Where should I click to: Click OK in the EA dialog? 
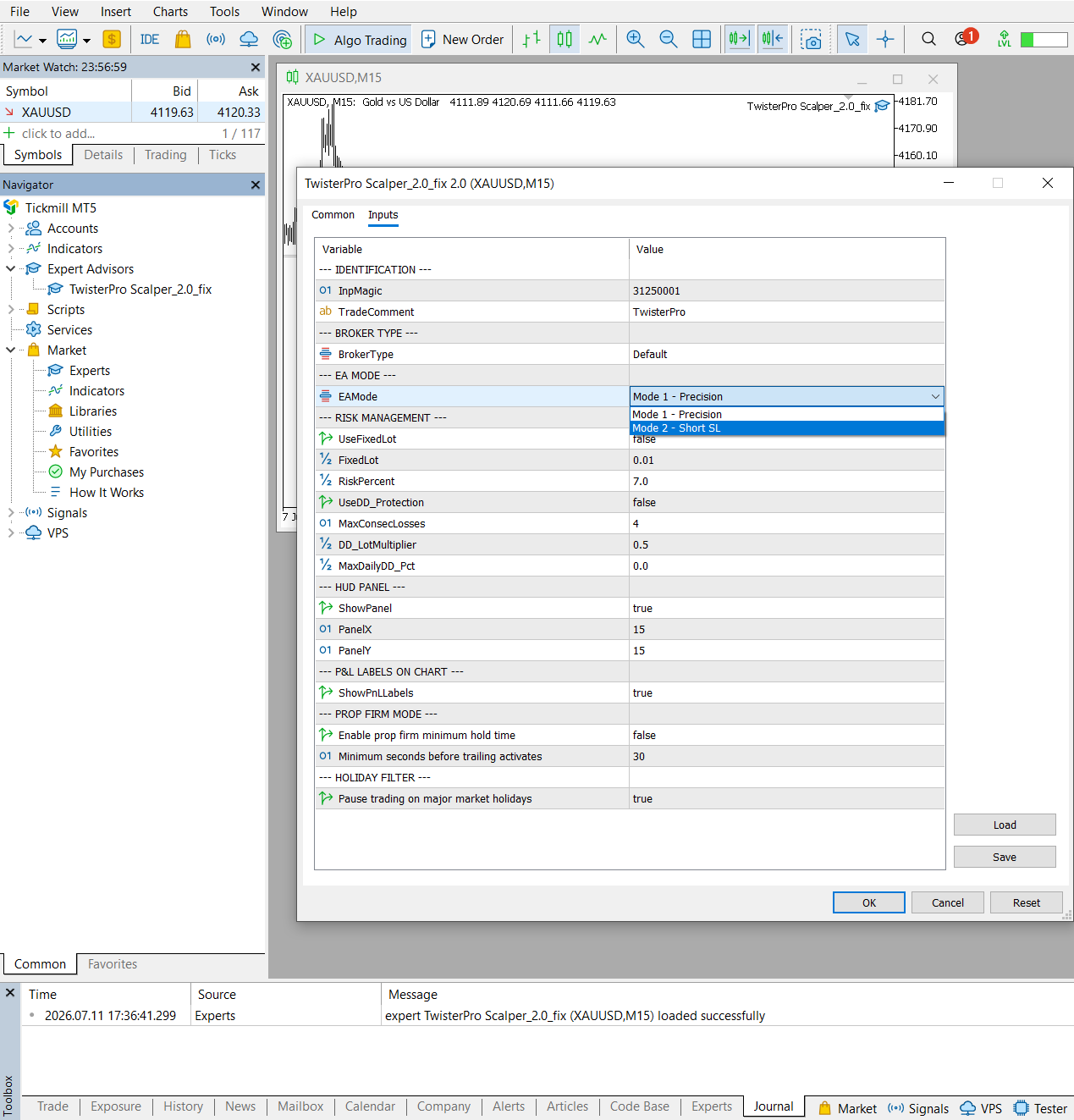point(869,902)
